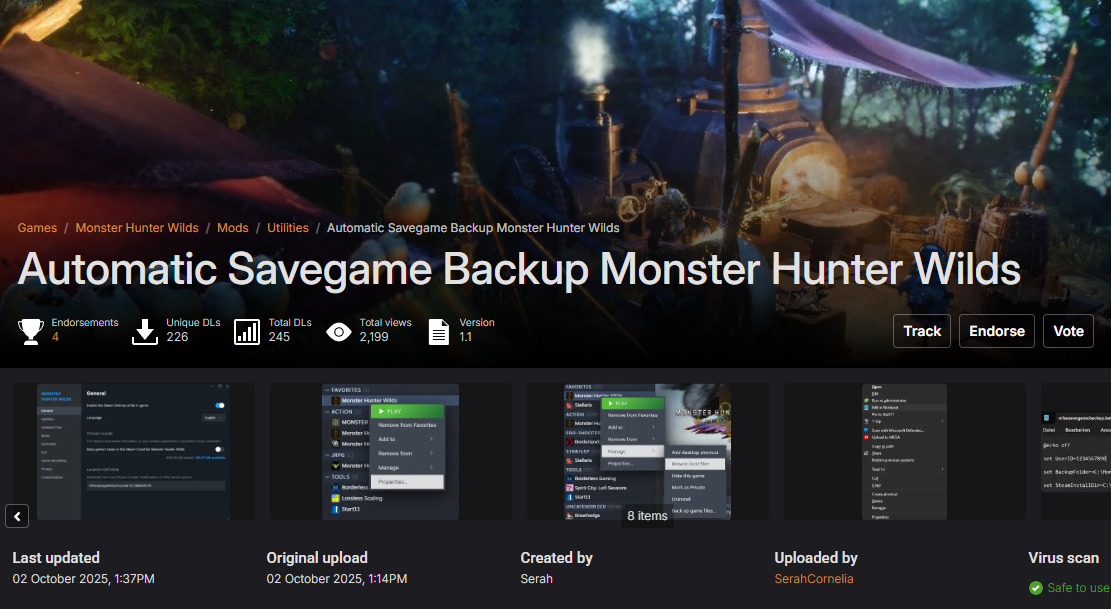1111x609 pixels.
Task: Click the Unique DLs download icon
Action: click(145, 331)
